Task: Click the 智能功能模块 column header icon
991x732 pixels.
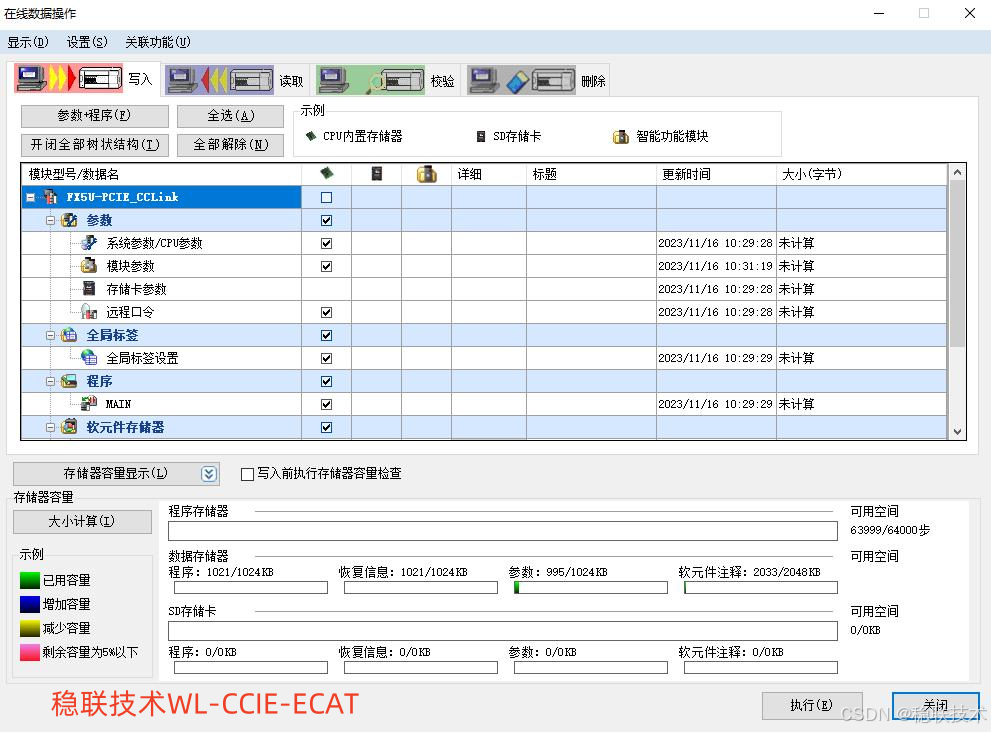Action: coord(427,174)
